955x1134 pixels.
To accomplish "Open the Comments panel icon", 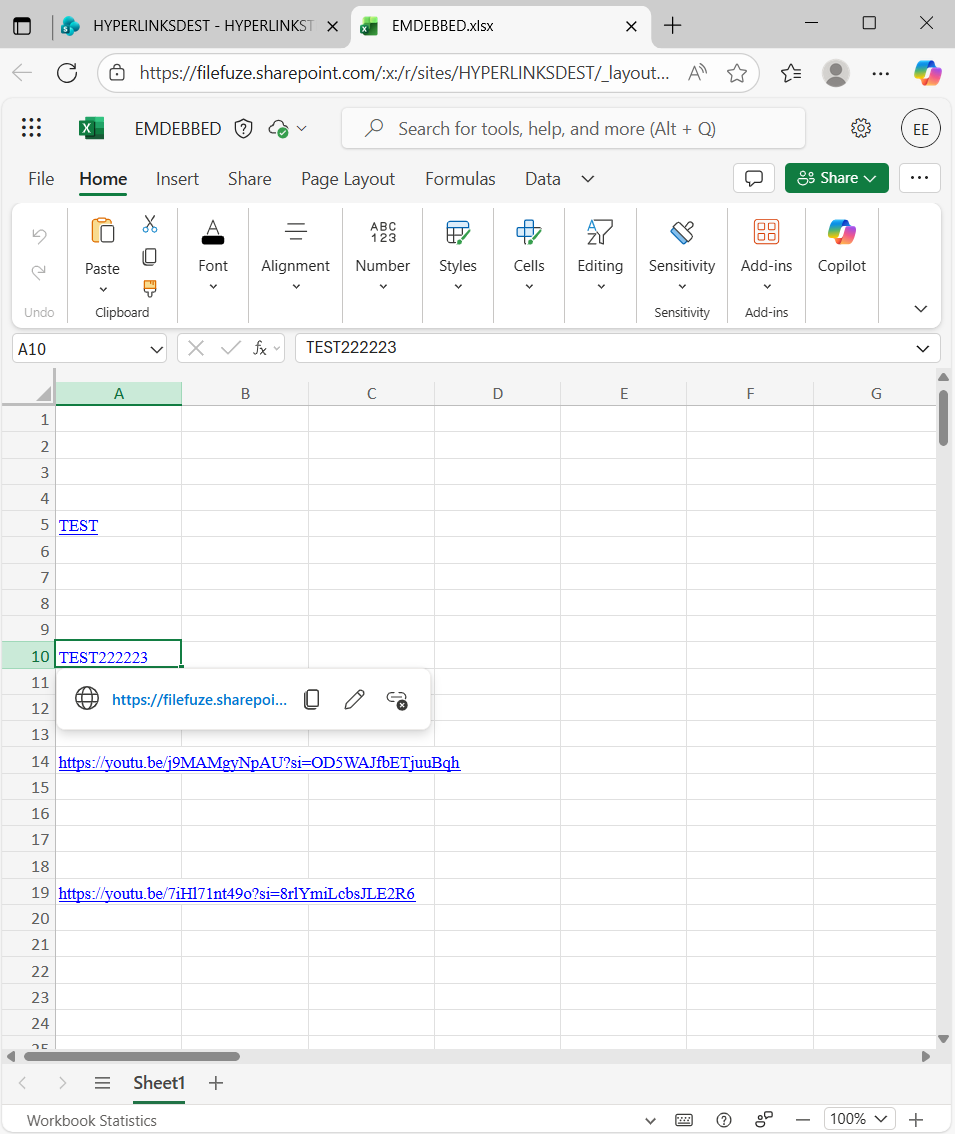I will click(x=754, y=178).
